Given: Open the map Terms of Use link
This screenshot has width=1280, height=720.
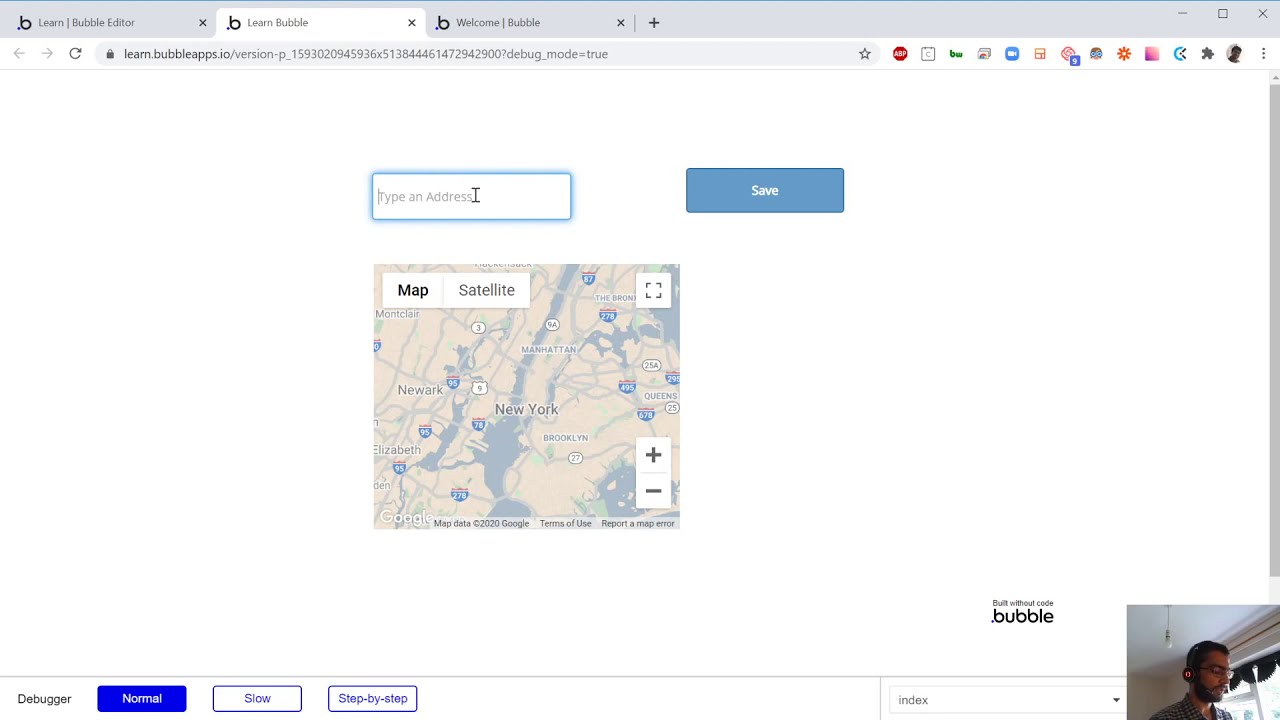Looking at the screenshot, I should pyautogui.click(x=566, y=523).
